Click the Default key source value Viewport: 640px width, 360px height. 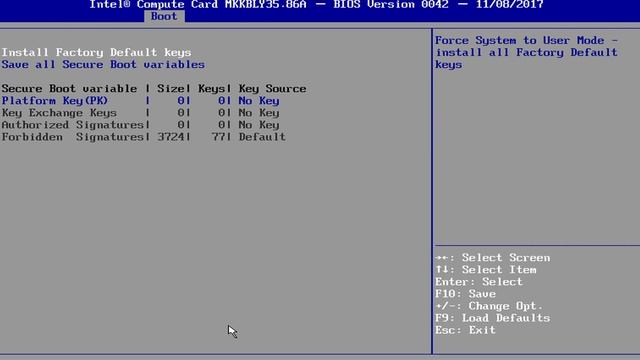(262, 137)
